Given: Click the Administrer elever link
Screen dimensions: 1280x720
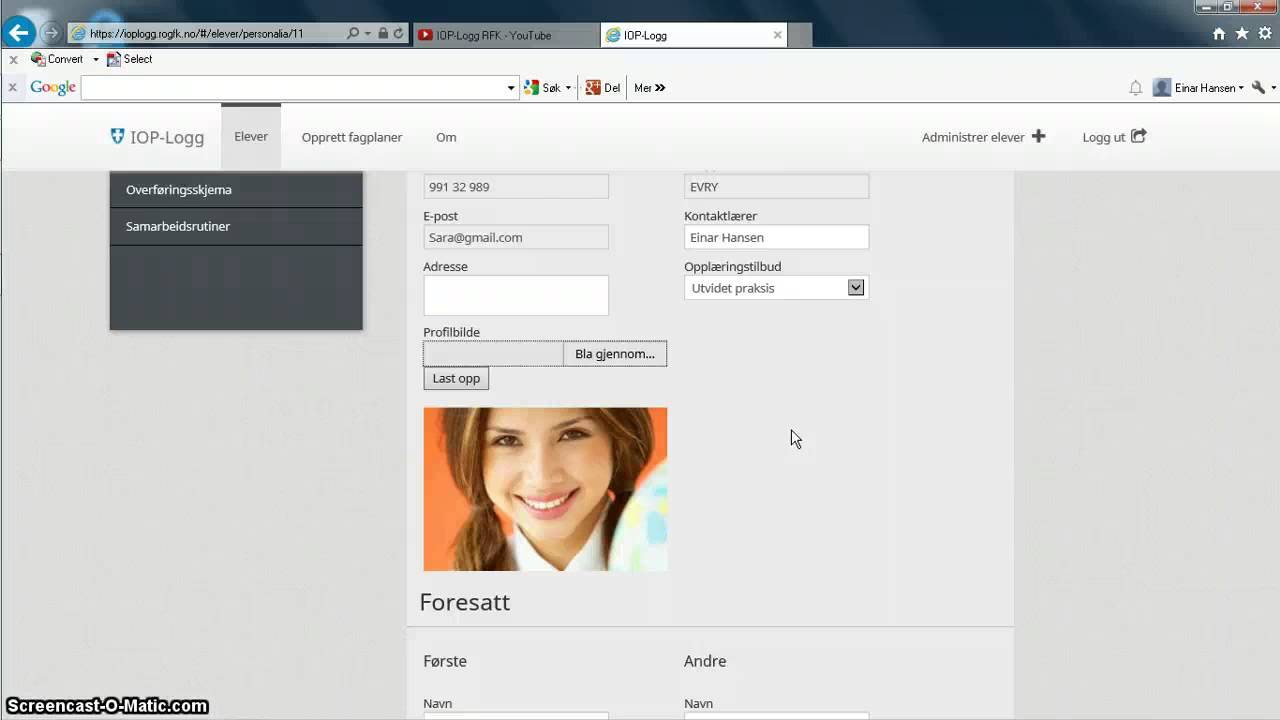Looking at the screenshot, I should (x=973, y=137).
